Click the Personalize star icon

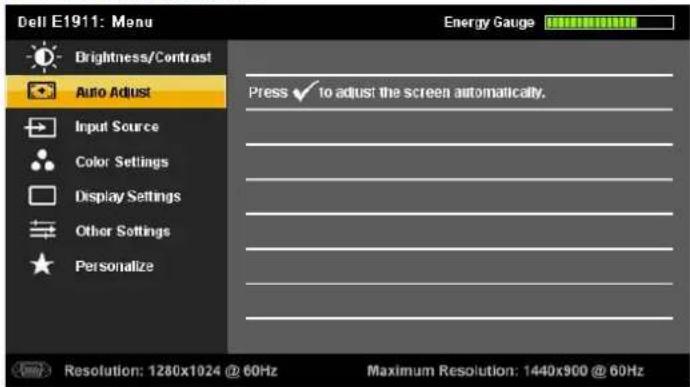[x=42, y=264]
